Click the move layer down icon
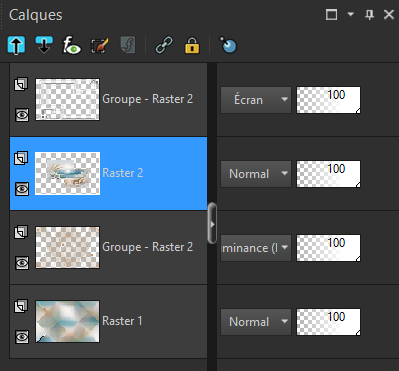Screen dimensions: 399x371 [x=44, y=45]
